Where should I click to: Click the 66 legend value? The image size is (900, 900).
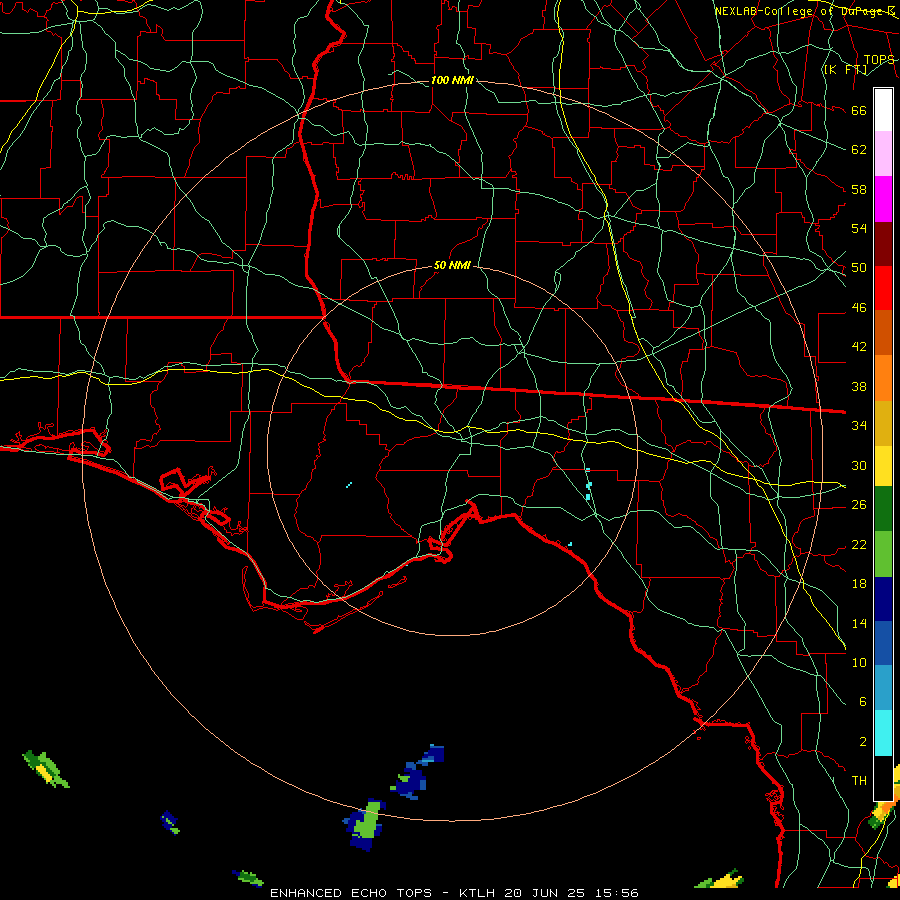[x=859, y=110]
